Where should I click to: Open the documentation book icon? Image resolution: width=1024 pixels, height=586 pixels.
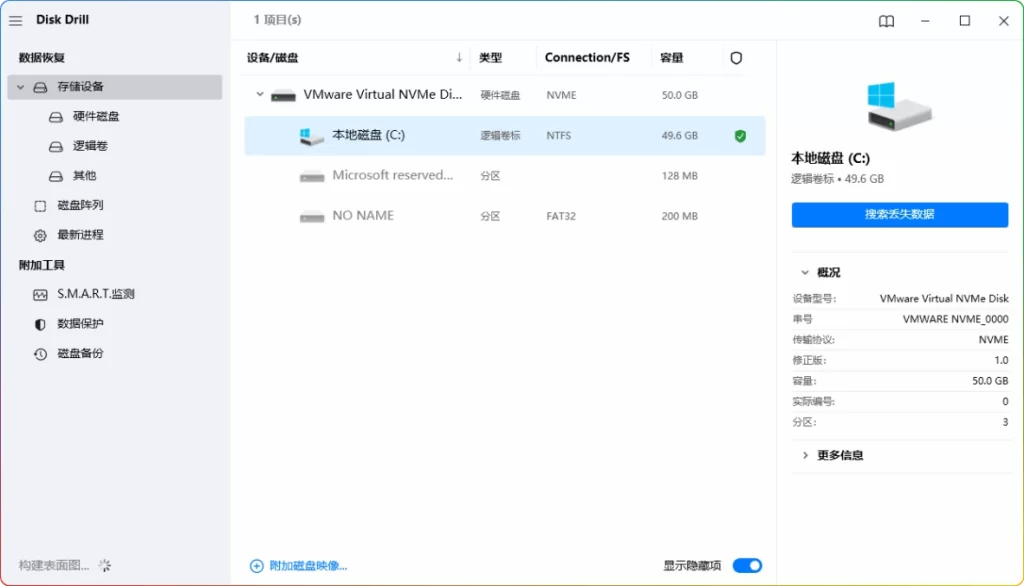tap(886, 20)
